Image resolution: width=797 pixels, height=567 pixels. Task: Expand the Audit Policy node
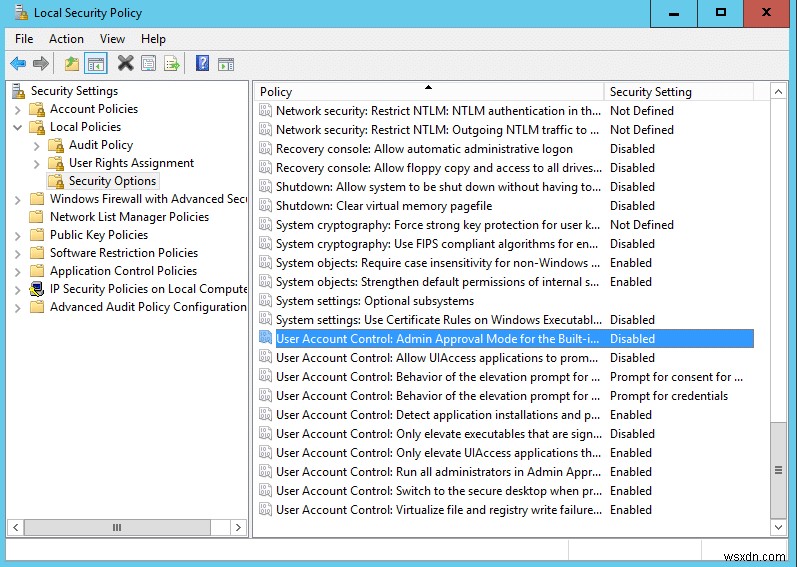click(x=37, y=146)
